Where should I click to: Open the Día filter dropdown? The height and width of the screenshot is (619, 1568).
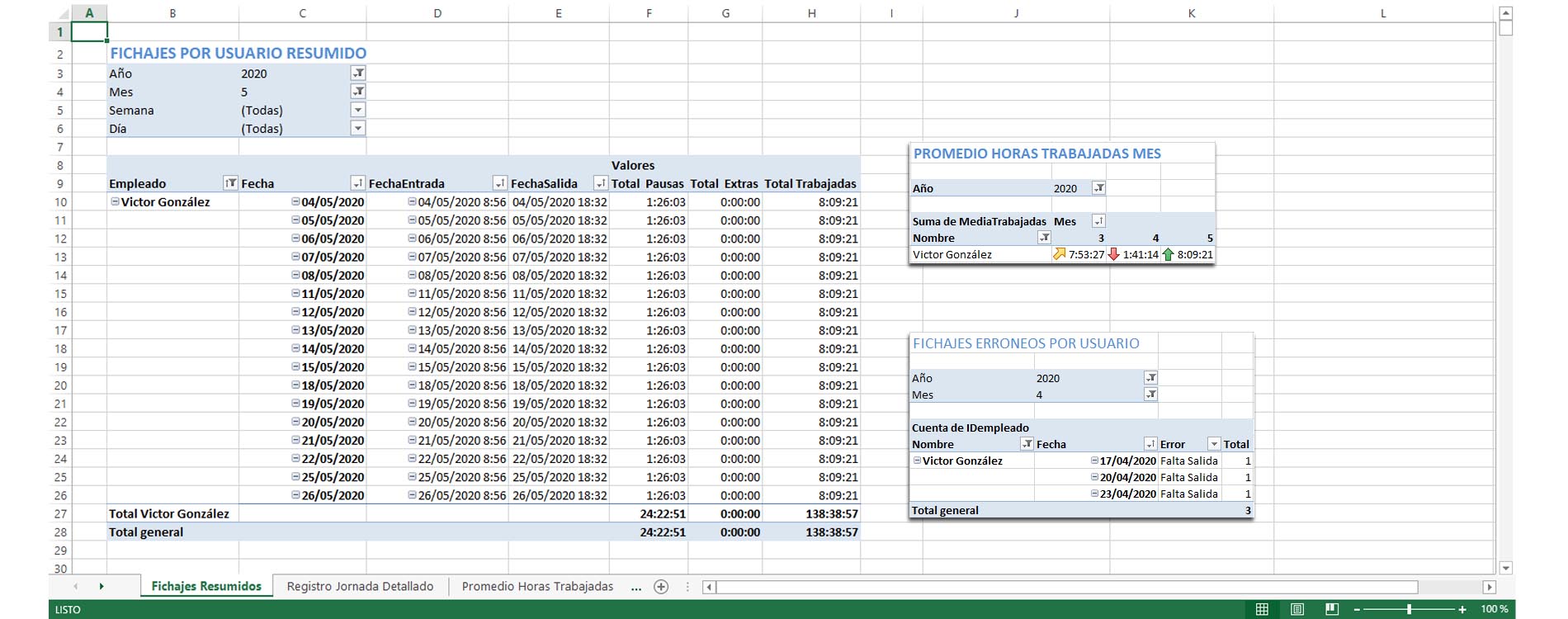358,128
